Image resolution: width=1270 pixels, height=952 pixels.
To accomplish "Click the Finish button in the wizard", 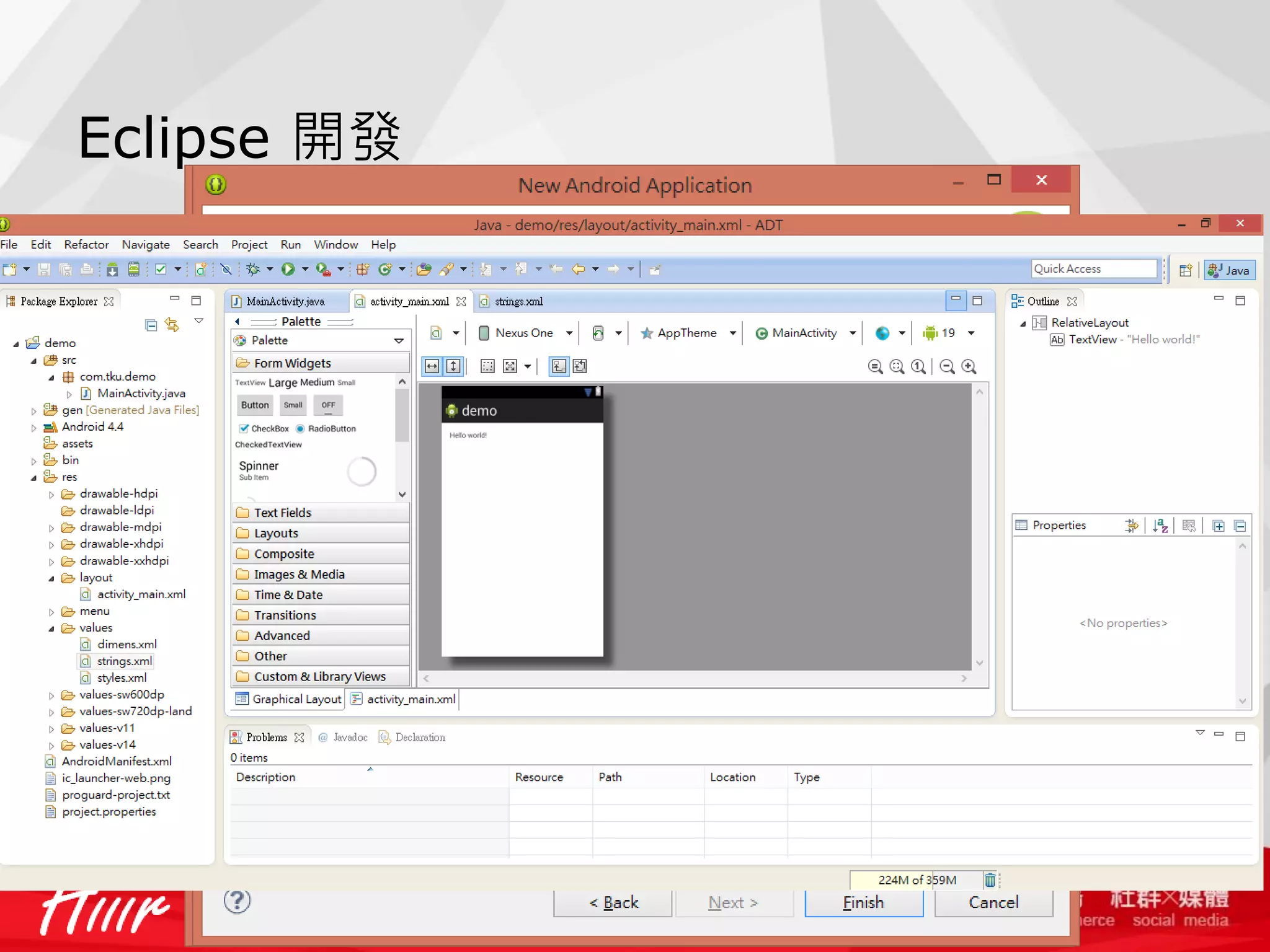I will click(x=864, y=902).
